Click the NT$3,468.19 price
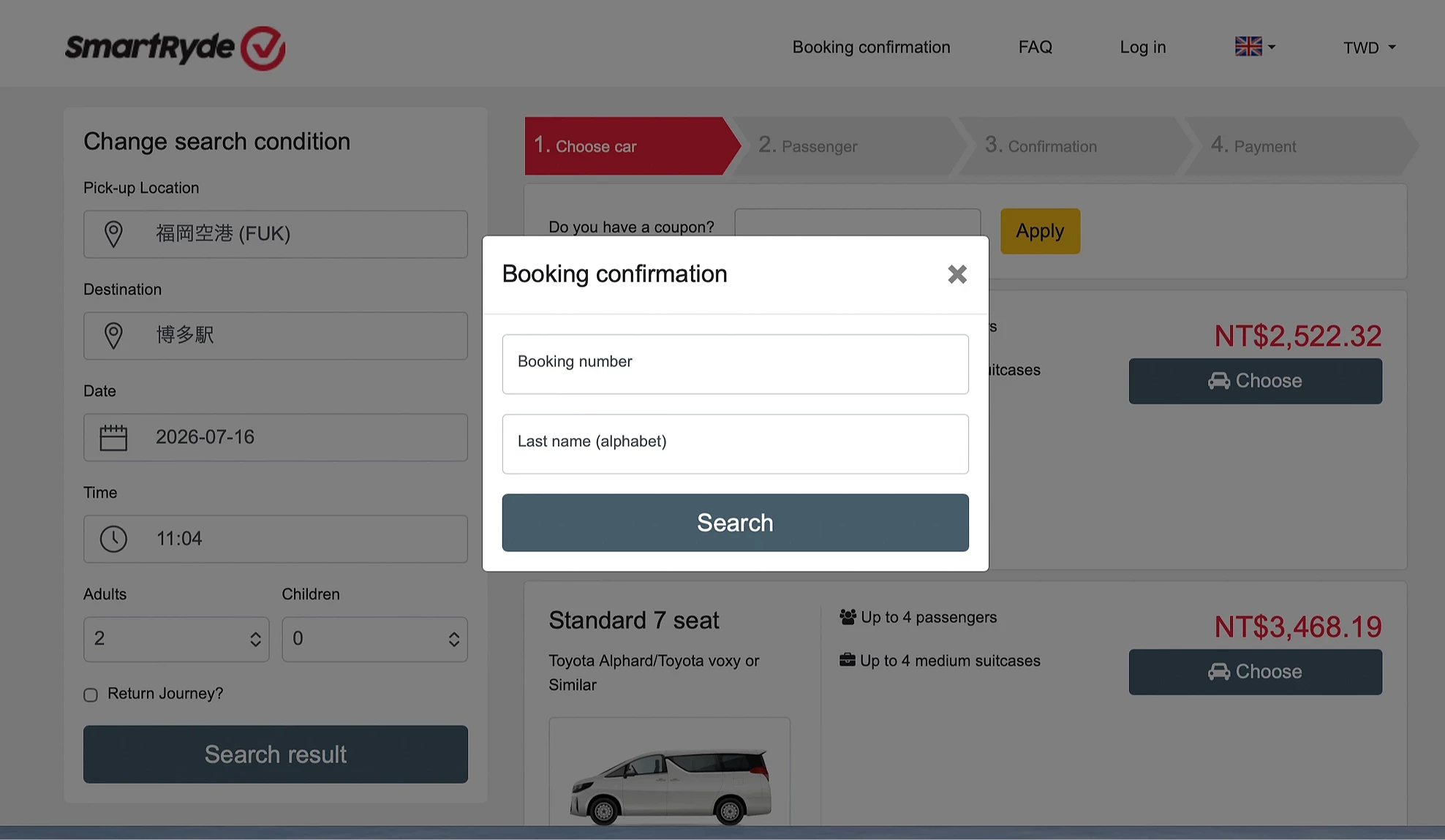The height and width of the screenshot is (840, 1445). point(1298,627)
